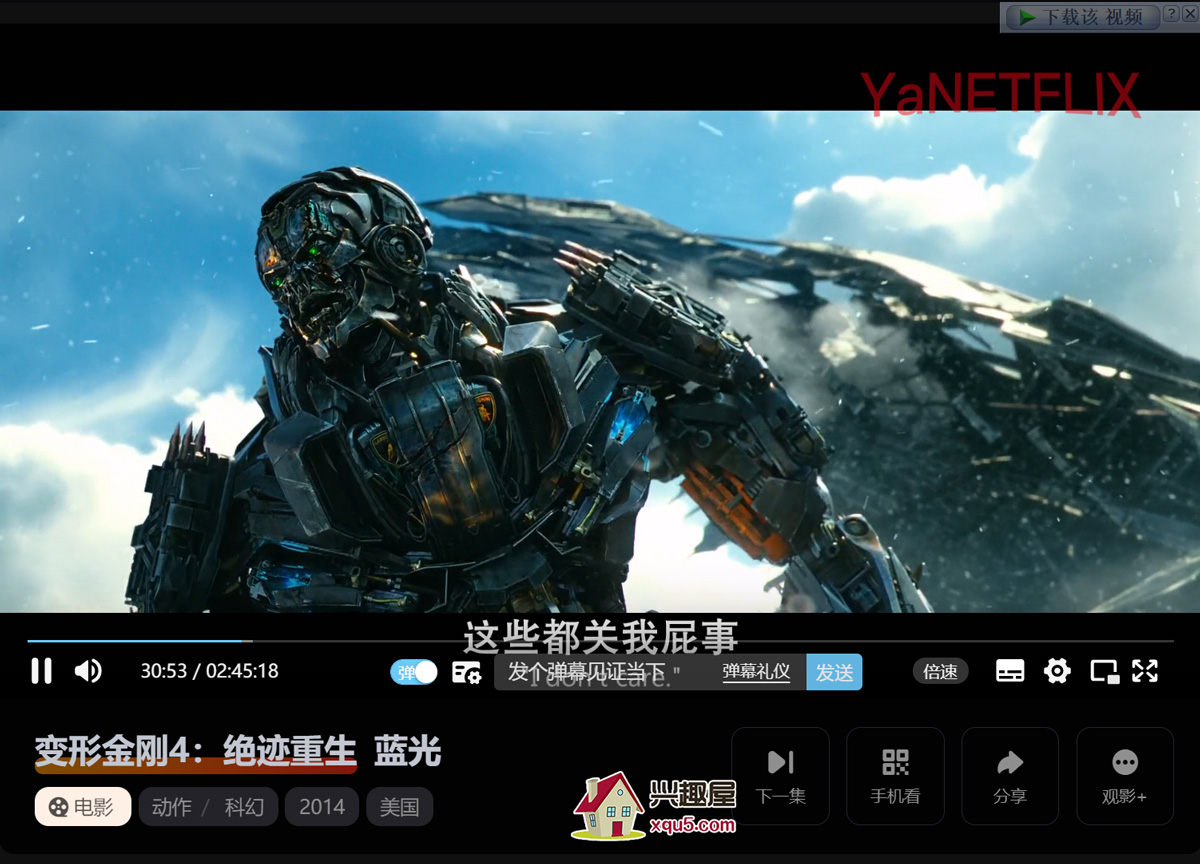Open the 观影+ more options button
Image resolution: width=1200 pixels, height=864 pixels.
pyautogui.click(x=1125, y=776)
